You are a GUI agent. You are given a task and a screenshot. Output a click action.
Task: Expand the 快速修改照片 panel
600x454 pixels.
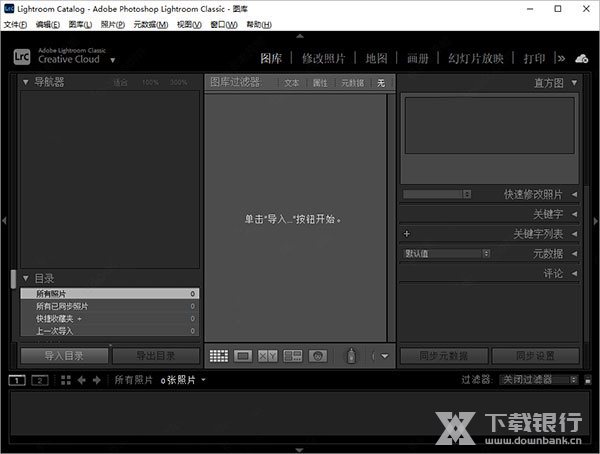(574, 194)
